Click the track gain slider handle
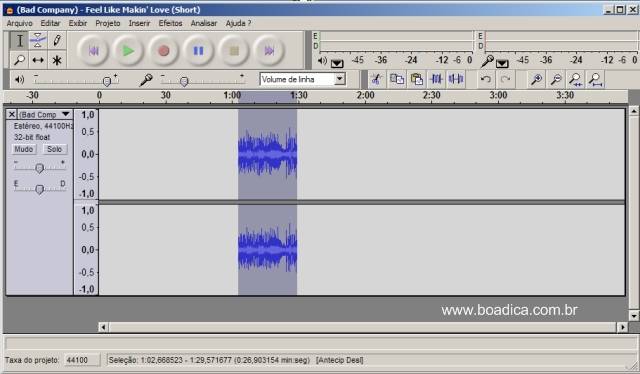This screenshot has height=374, width=640. [39, 168]
